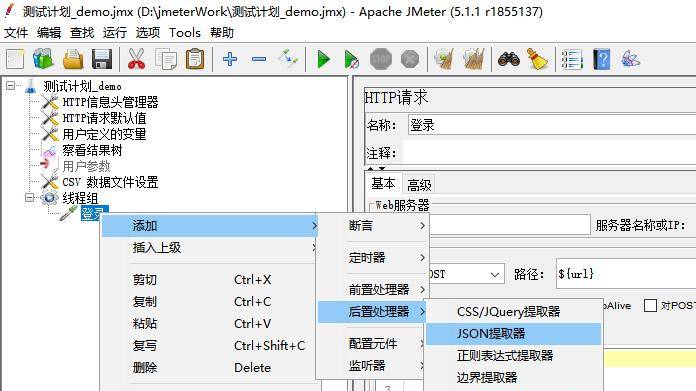Switch to 高级 tab
This screenshot has height=391, width=696.
419,185
